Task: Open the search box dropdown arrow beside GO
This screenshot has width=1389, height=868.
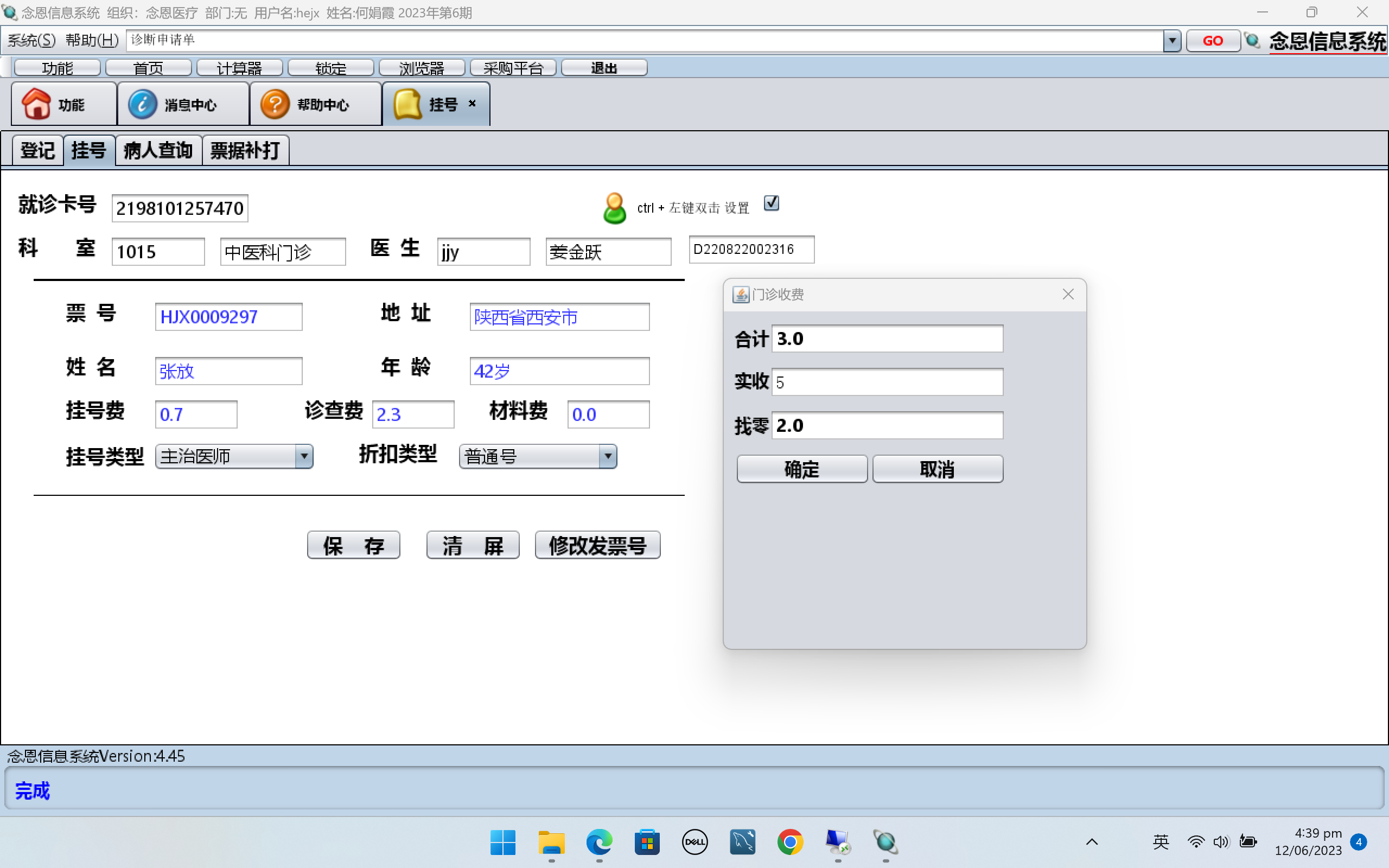Action: (x=1171, y=41)
